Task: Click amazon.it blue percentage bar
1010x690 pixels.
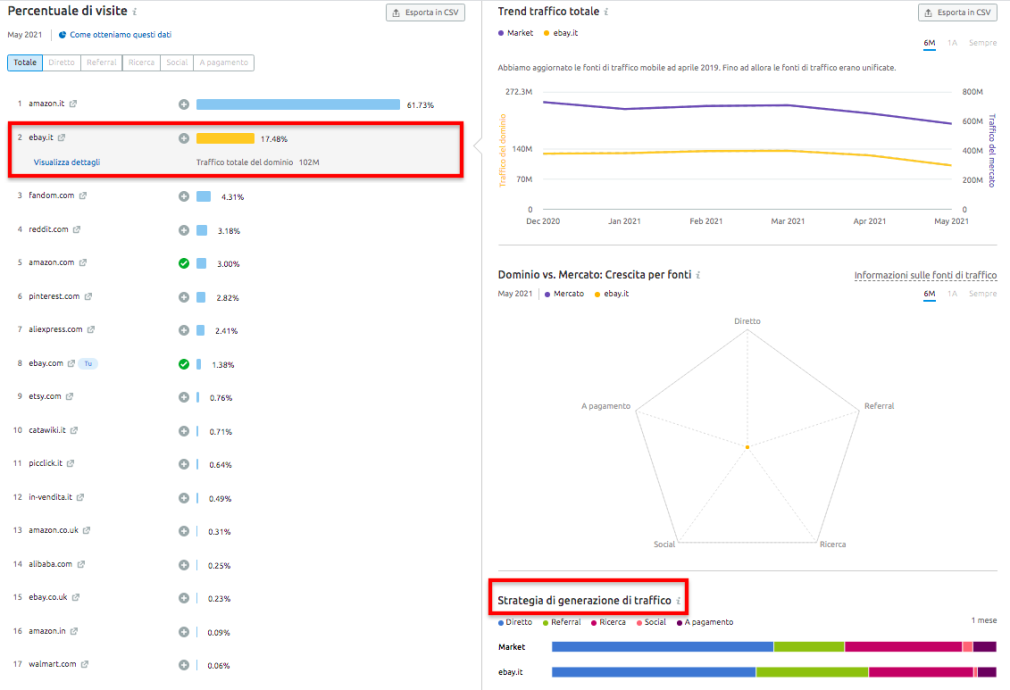Action: coord(298,104)
